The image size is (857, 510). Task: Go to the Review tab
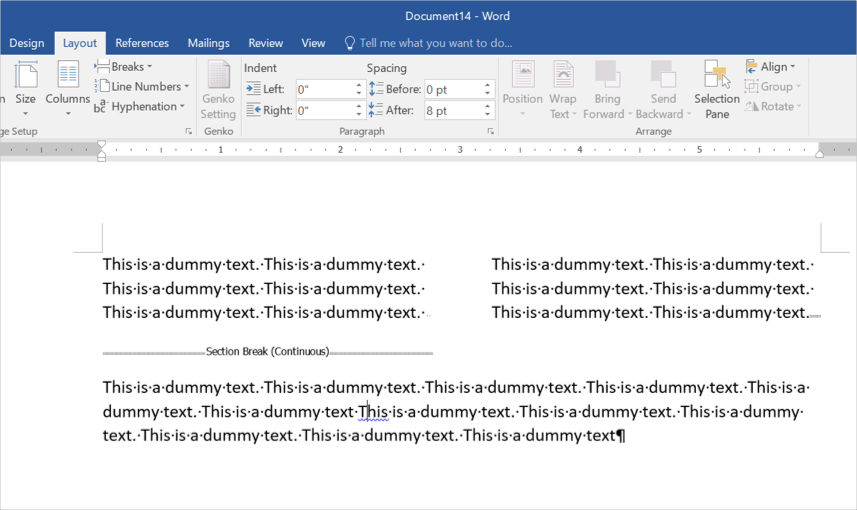tap(265, 43)
